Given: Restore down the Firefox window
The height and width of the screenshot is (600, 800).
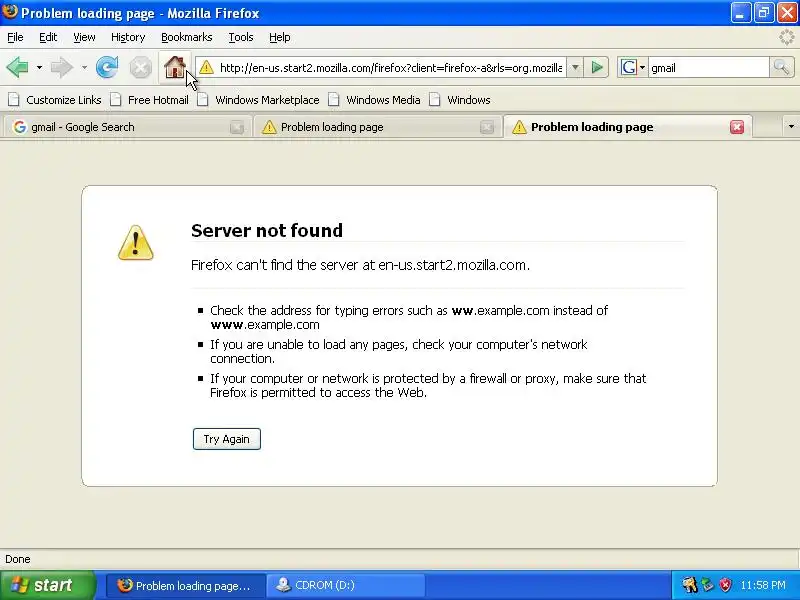Looking at the screenshot, I should 764,13.
